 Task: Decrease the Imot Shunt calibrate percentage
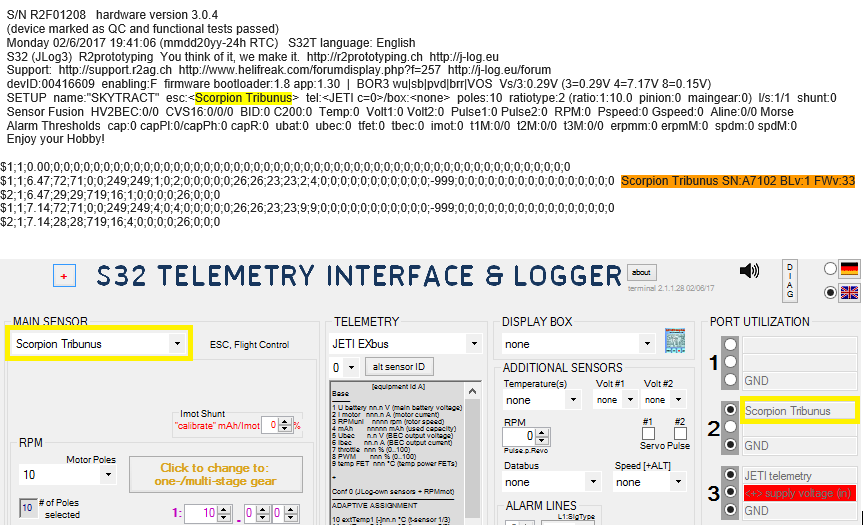pos(285,429)
